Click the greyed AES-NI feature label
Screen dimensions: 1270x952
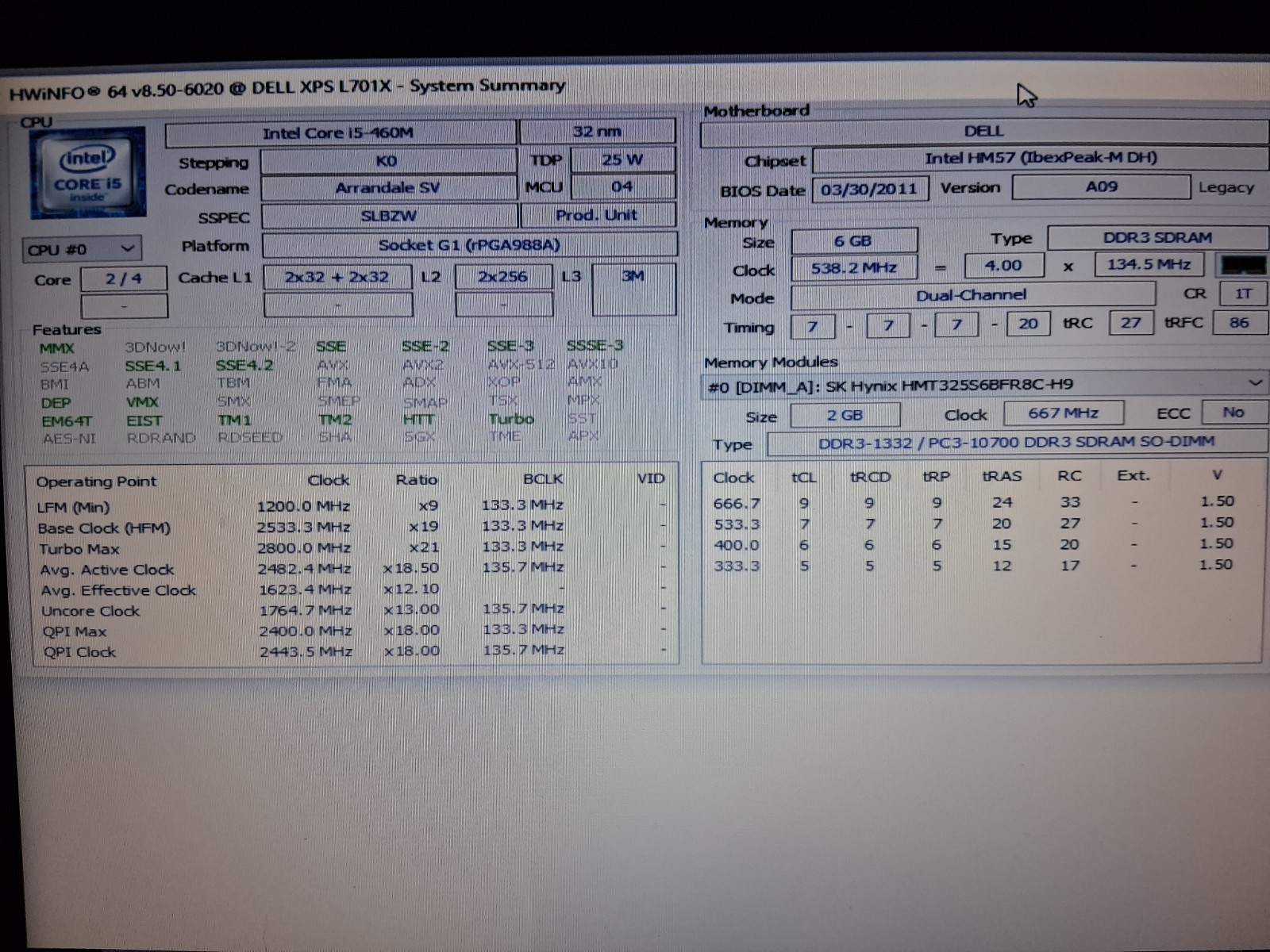click(69, 439)
